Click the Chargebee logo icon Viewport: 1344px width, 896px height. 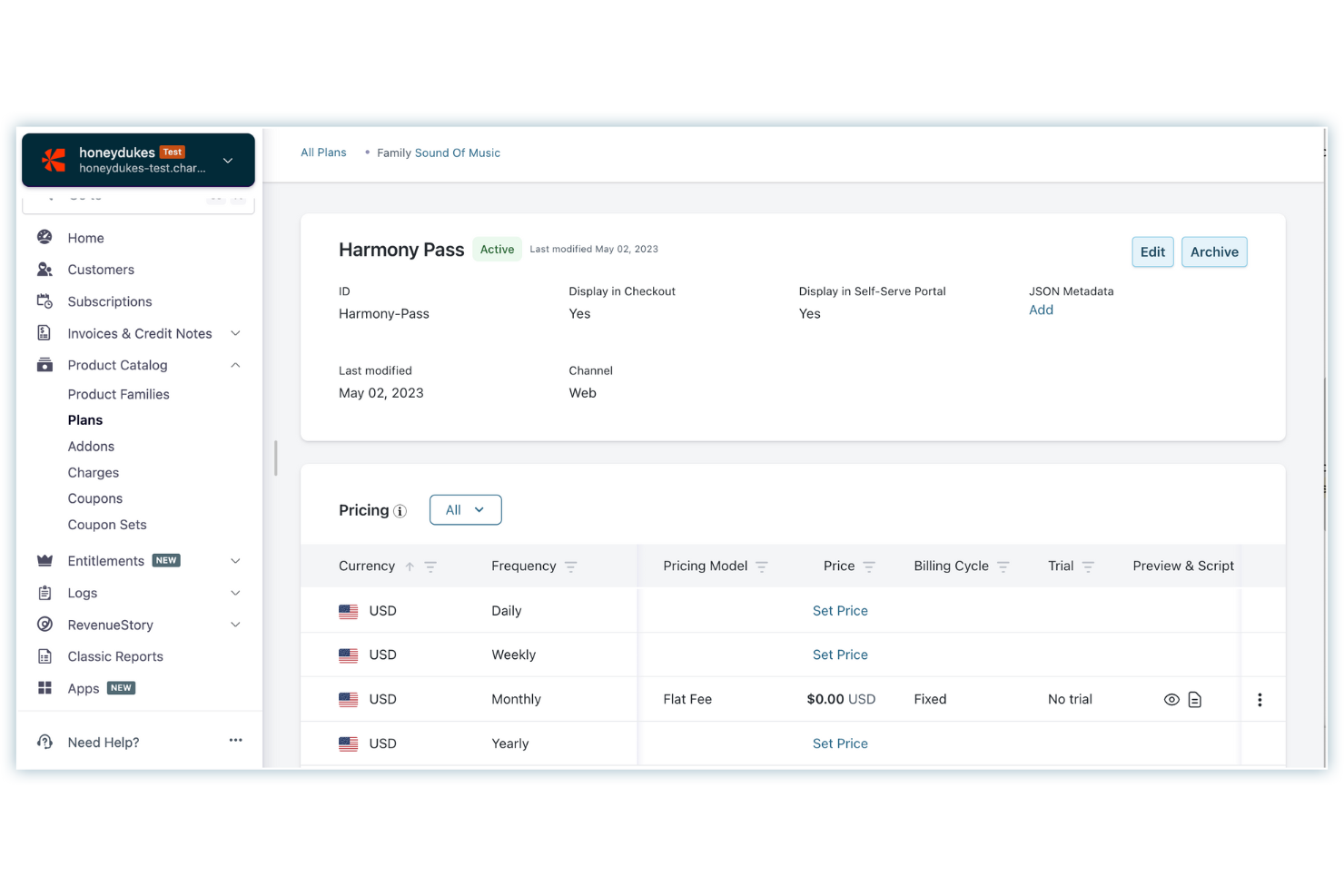tap(54, 160)
